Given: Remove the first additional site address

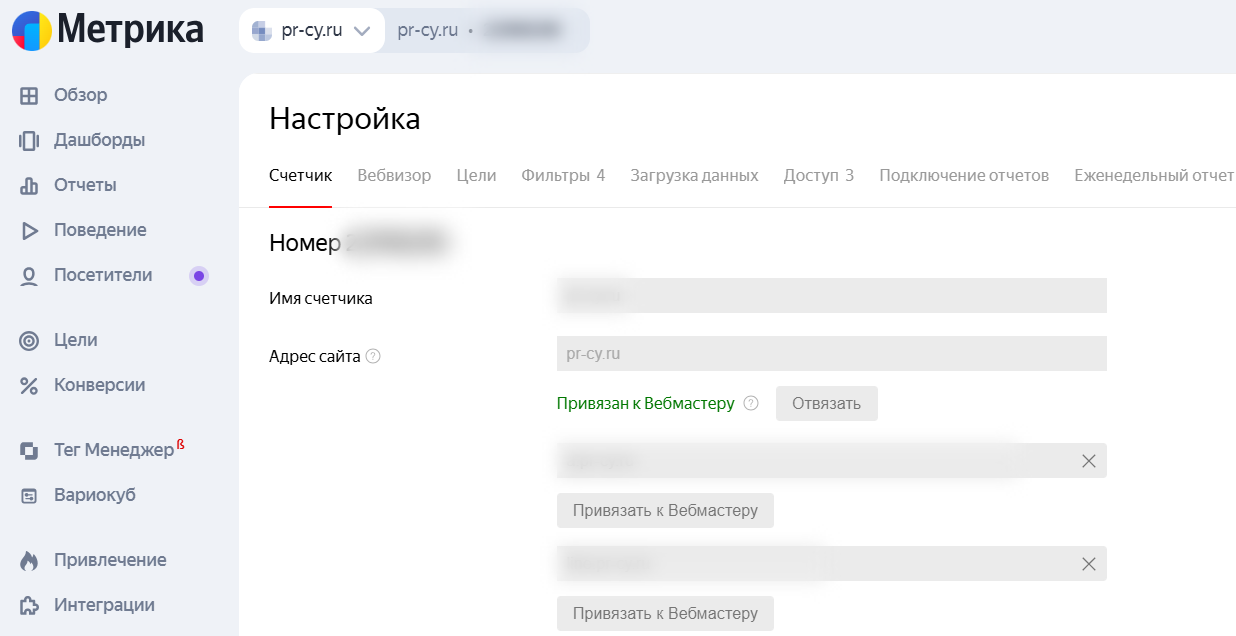Looking at the screenshot, I should 1089,461.
